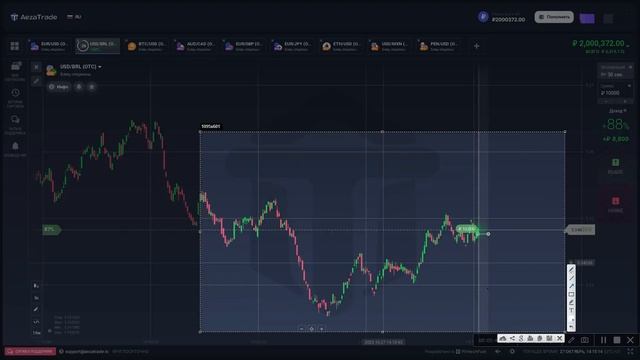Select the text tool in snipping toolbar
Screen dimensions: 640x360
[571, 311]
